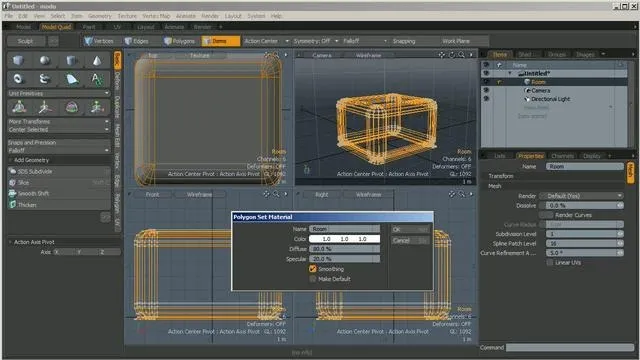Screen dimensions: 640x360
Task: Enable the Make Default checkbox
Action: [313, 279]
